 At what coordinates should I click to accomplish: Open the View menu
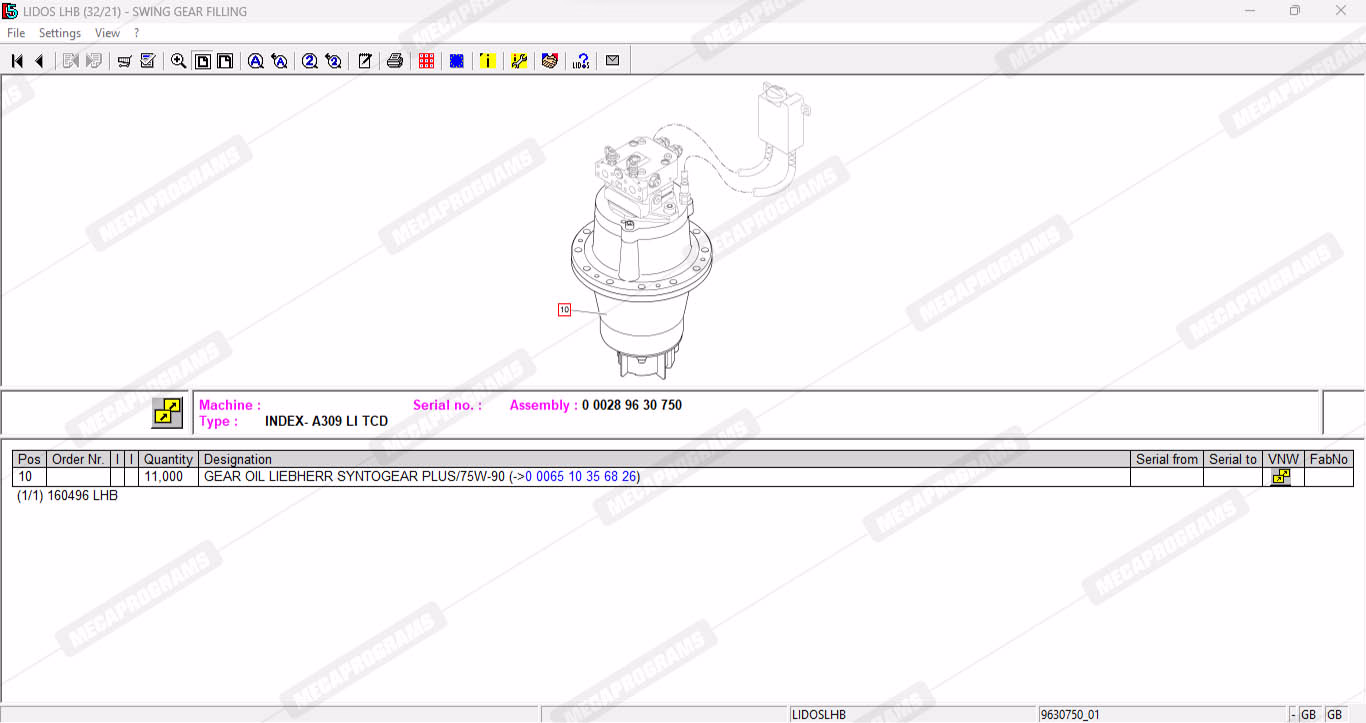107,33
